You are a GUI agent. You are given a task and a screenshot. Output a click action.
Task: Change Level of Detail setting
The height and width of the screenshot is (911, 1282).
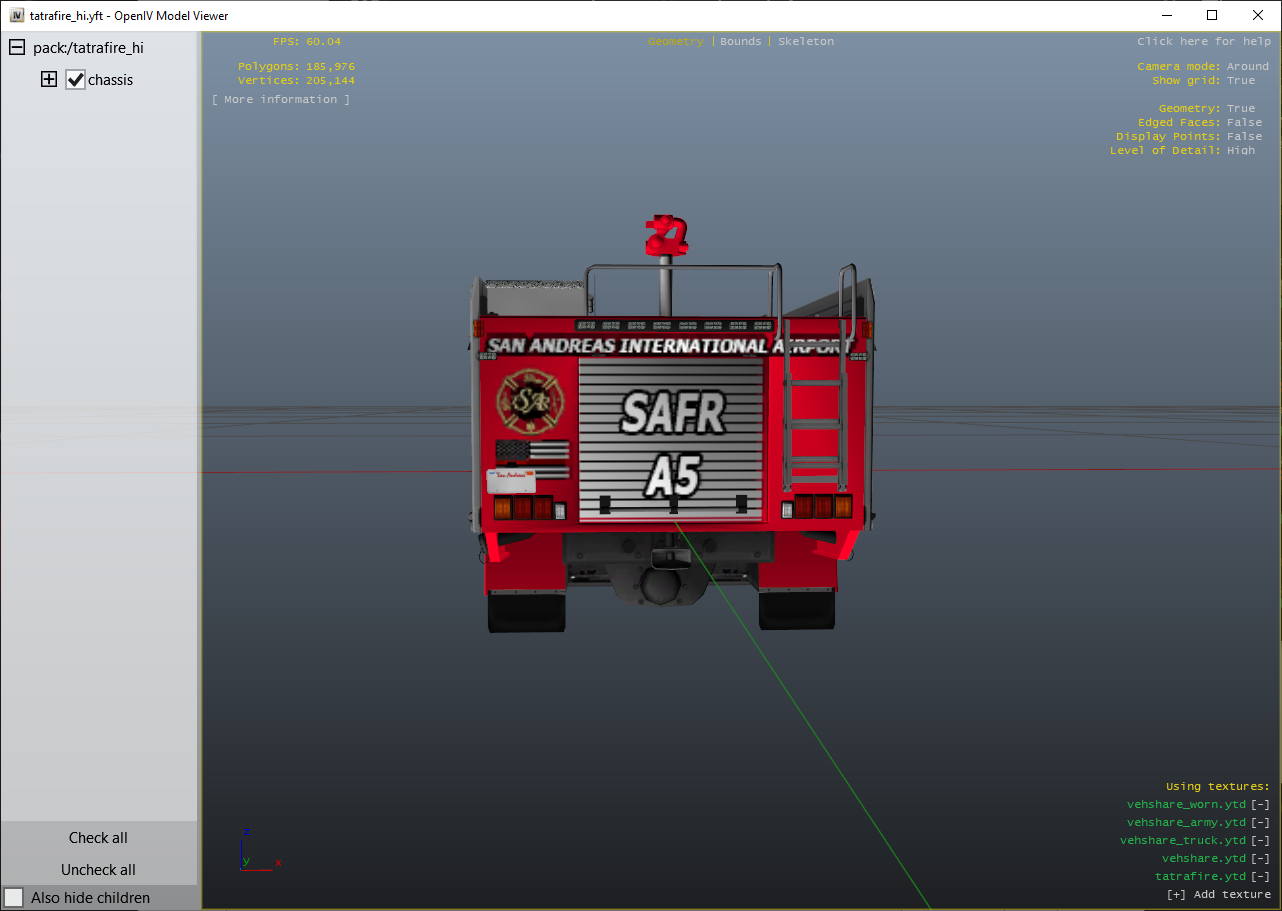pos(1241,151)
